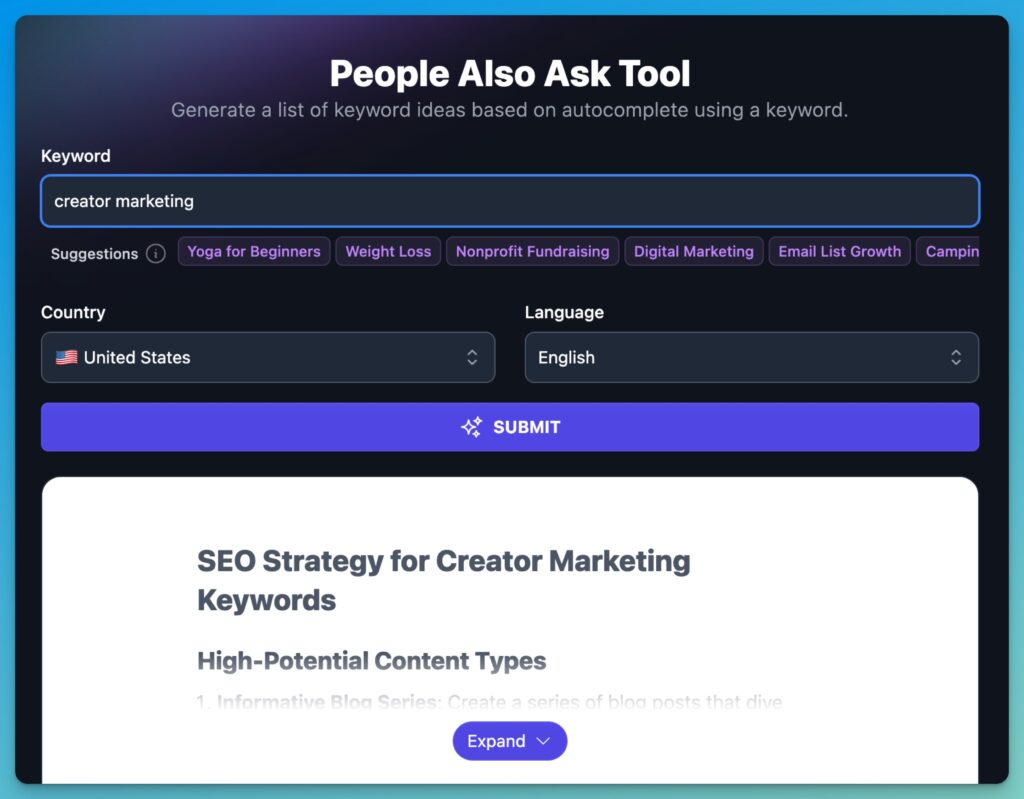Expand the truncated SEO strategy results

coord(510,741)
